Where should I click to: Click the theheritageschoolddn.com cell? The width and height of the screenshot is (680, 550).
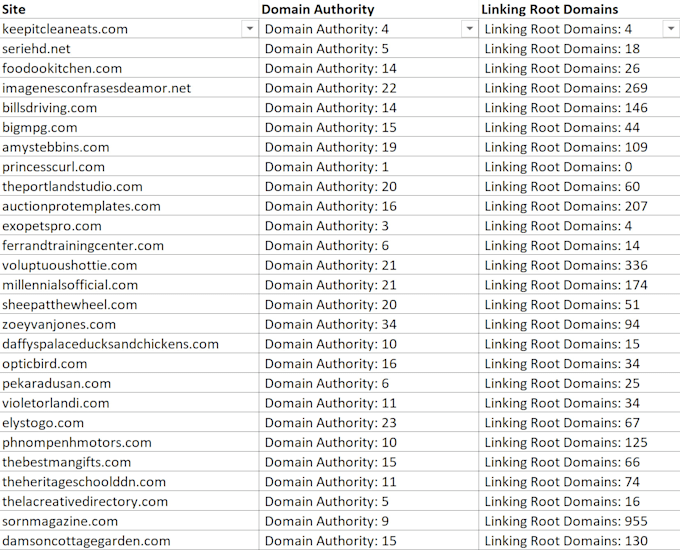tap(129, 481)
